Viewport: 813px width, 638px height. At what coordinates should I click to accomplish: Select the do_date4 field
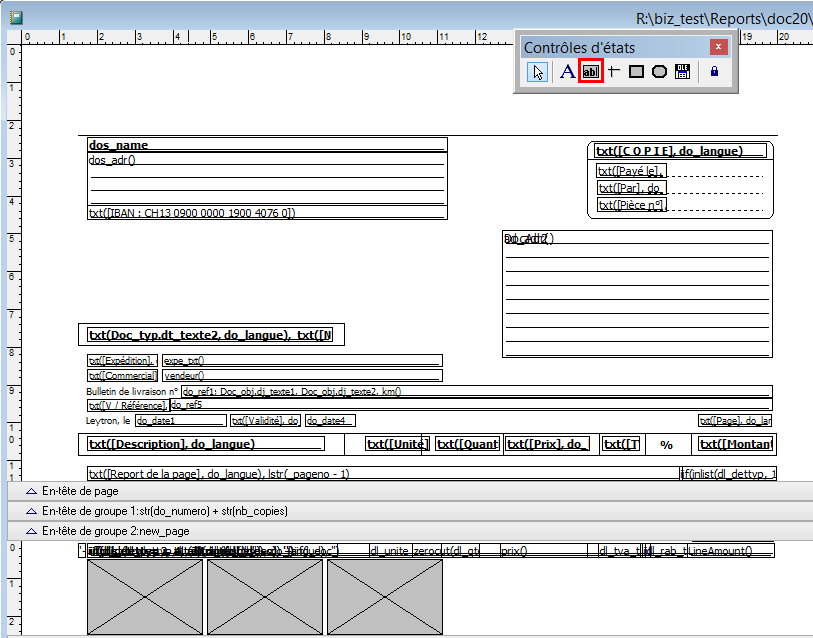[x=330, y=421]
